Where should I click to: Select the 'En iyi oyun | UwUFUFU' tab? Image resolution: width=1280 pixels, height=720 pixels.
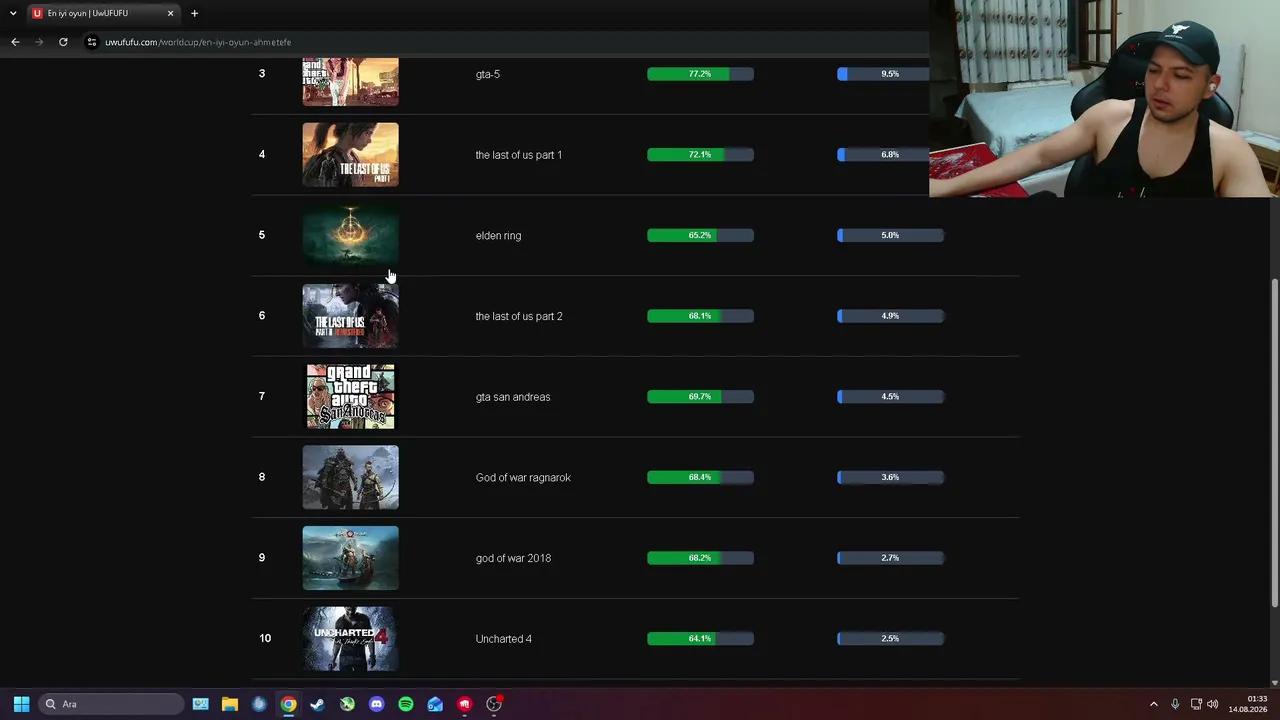[x=103, y=13]
